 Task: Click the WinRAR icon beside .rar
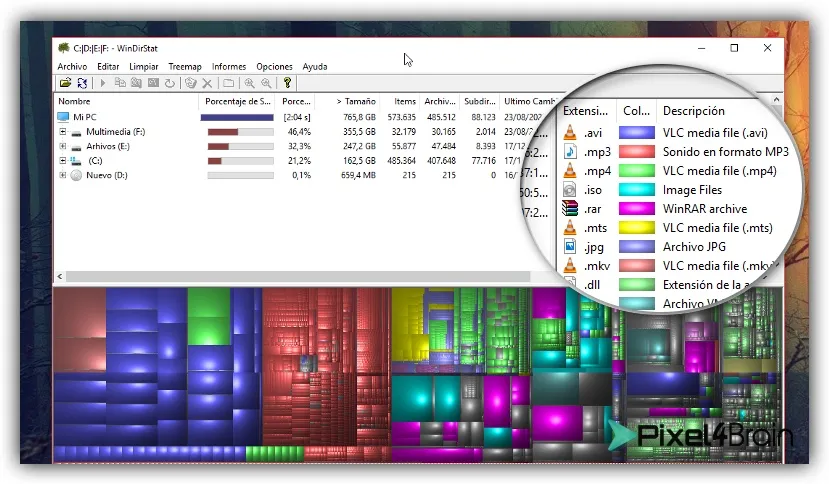(x=570, y=208)
